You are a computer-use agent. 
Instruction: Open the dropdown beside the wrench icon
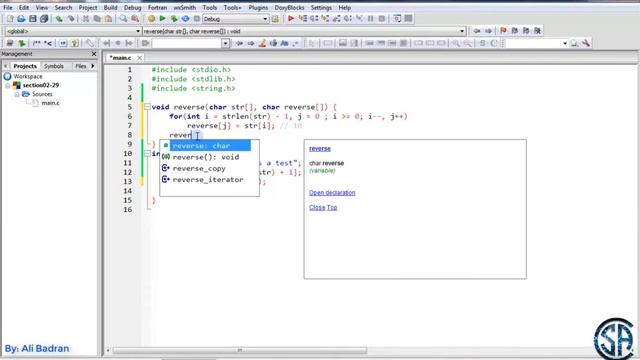(x=565, y=43)
